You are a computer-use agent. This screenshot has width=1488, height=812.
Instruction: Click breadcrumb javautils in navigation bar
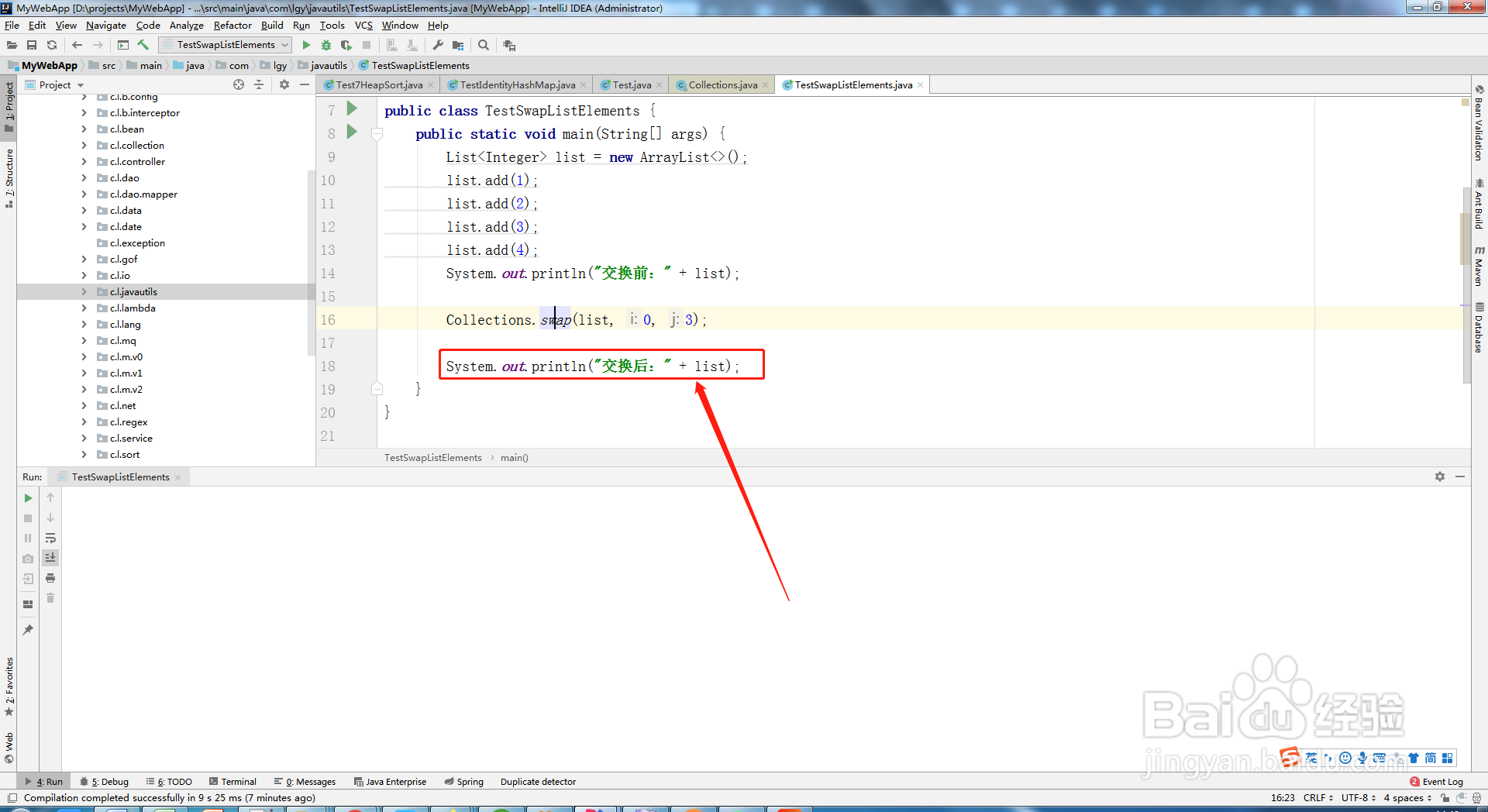tap(322, 65)
